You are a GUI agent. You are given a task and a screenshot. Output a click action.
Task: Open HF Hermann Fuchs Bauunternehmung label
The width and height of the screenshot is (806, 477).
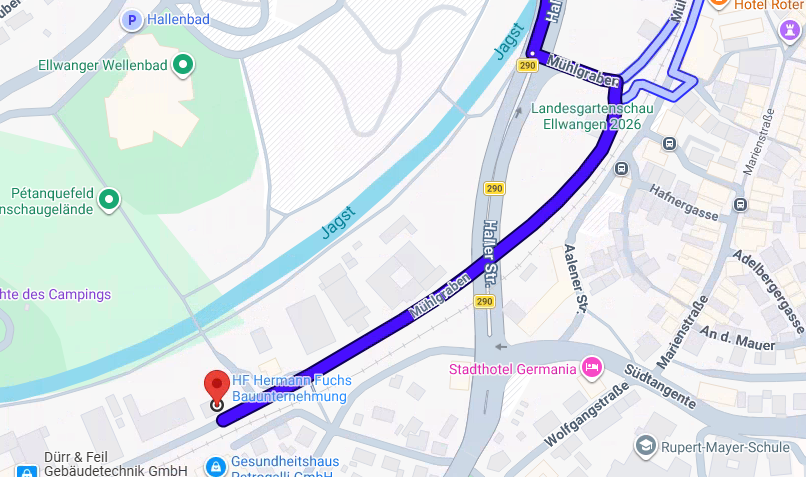[291, 388]
